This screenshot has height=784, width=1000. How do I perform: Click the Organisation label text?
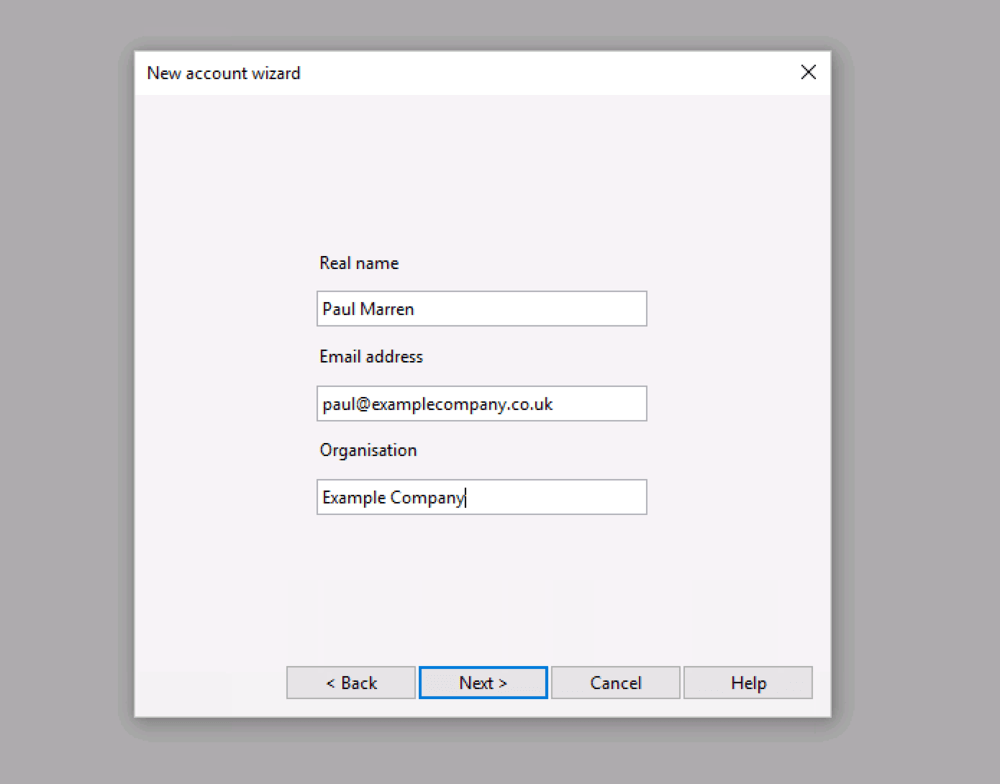(x=368, y=450)
